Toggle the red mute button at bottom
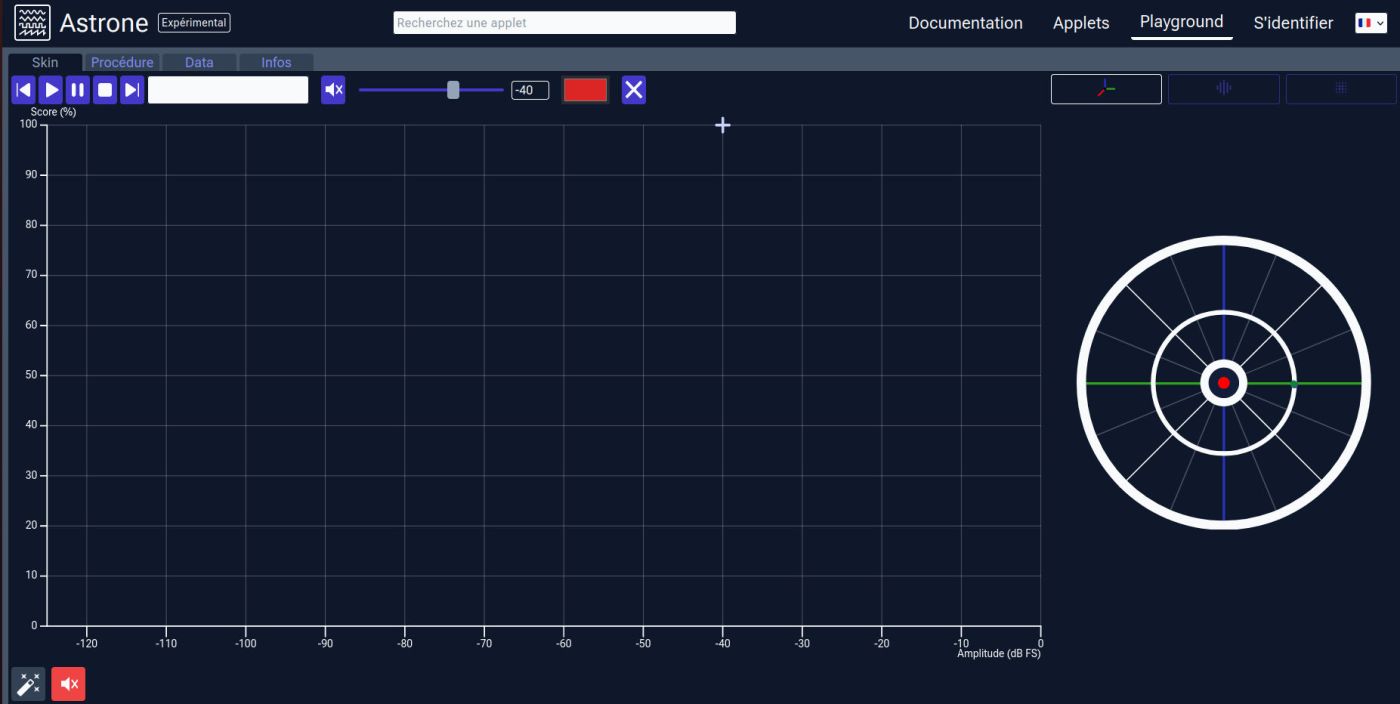The width and height of the screenshot is (1400, 704). point(68,684)
